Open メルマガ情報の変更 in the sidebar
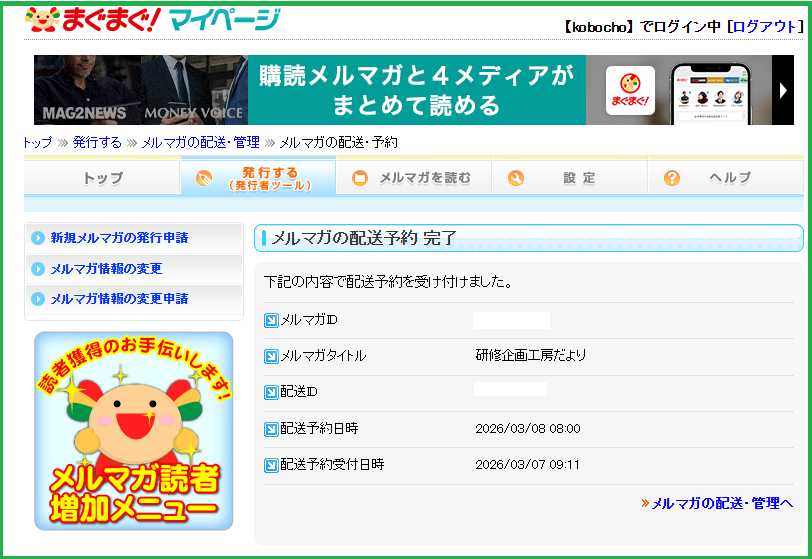812x559 pixels. pos(106,269)
